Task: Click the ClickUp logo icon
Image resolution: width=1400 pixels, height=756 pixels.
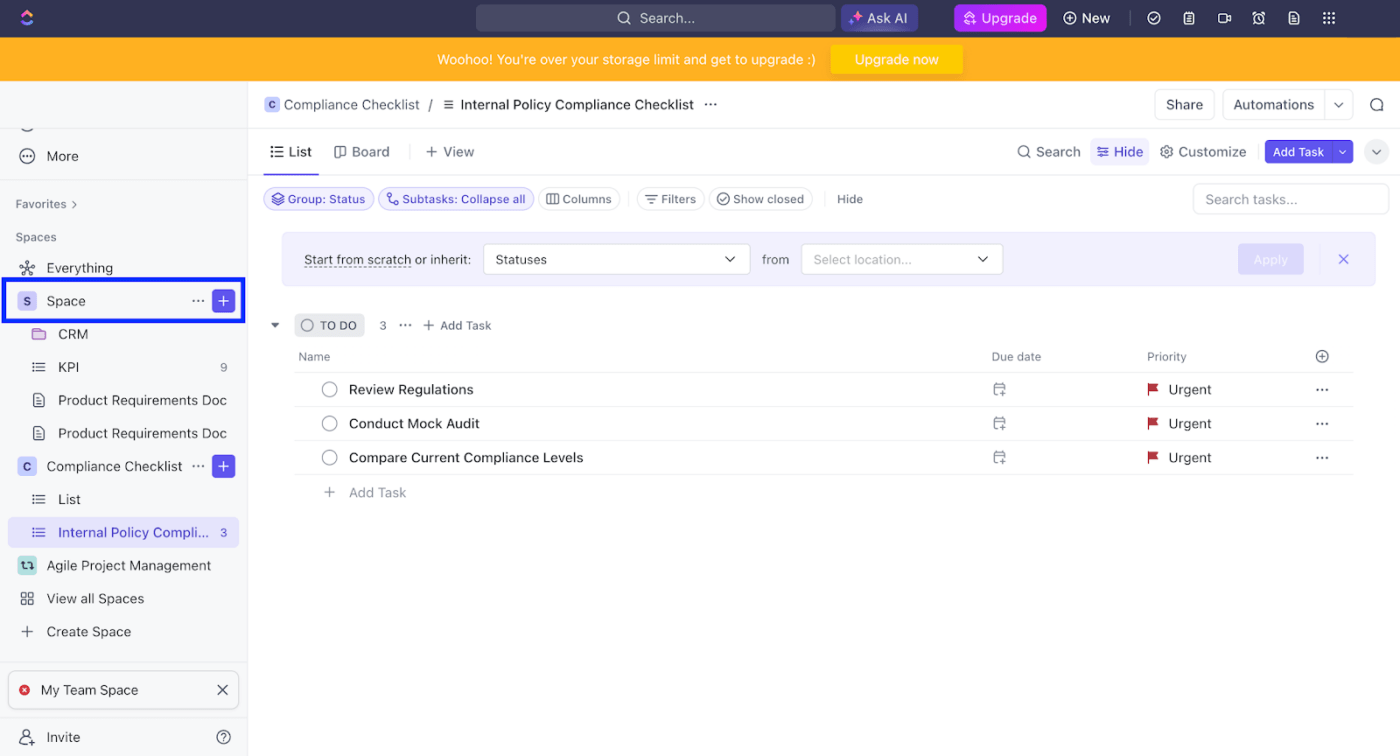Action: (x=27, y=18)
